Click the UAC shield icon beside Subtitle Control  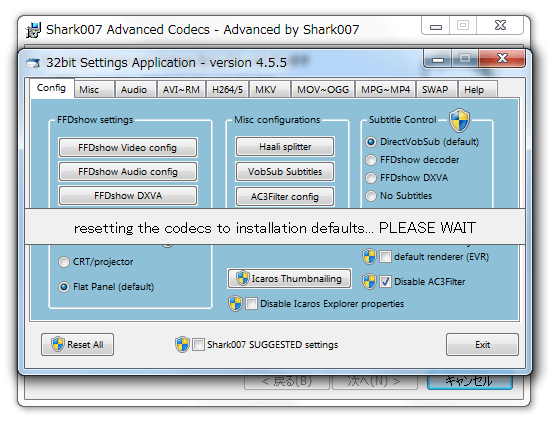tap(459, 120)
